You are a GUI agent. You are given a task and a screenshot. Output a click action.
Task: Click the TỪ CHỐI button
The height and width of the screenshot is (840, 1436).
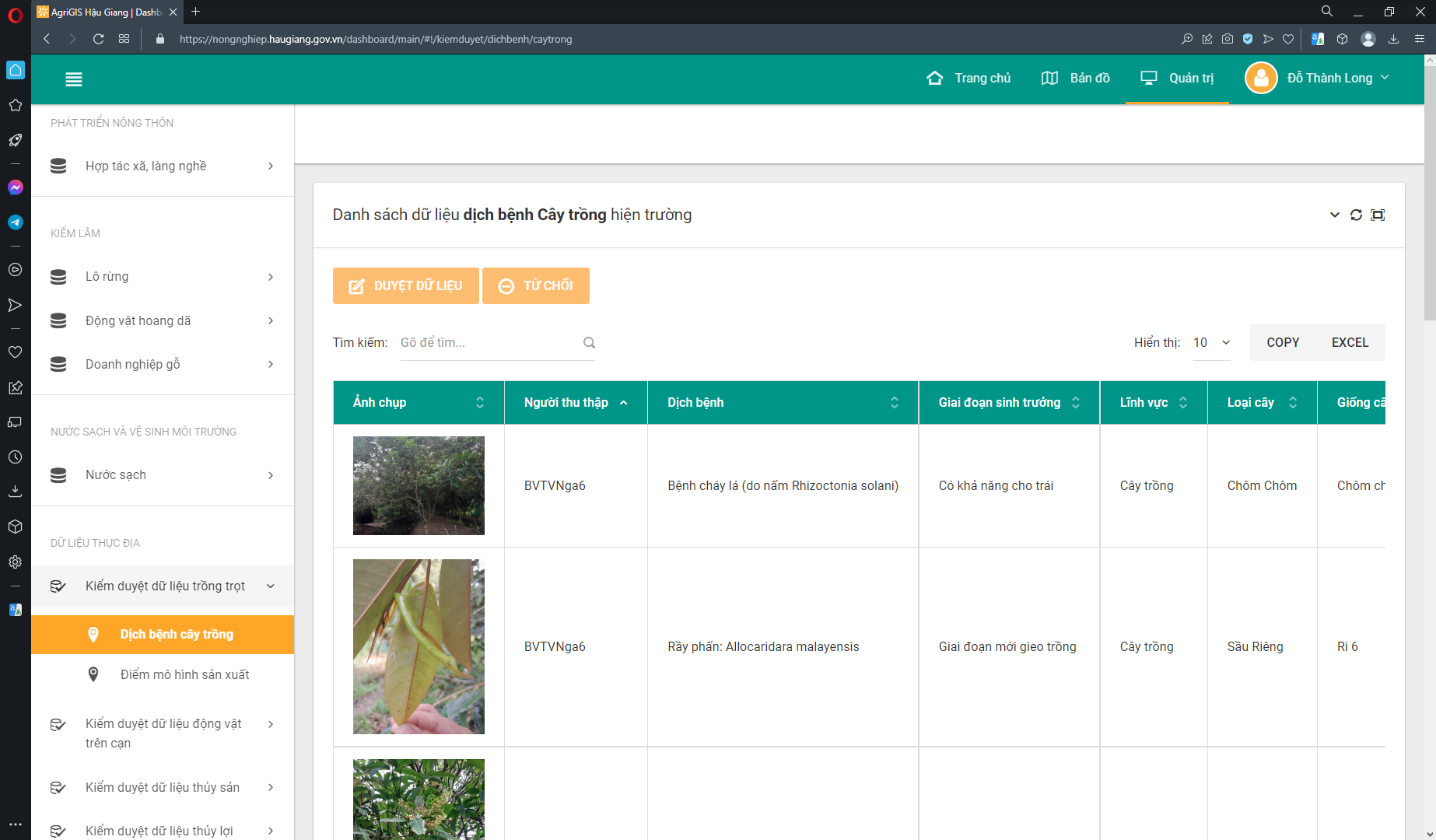coord(535,286)
